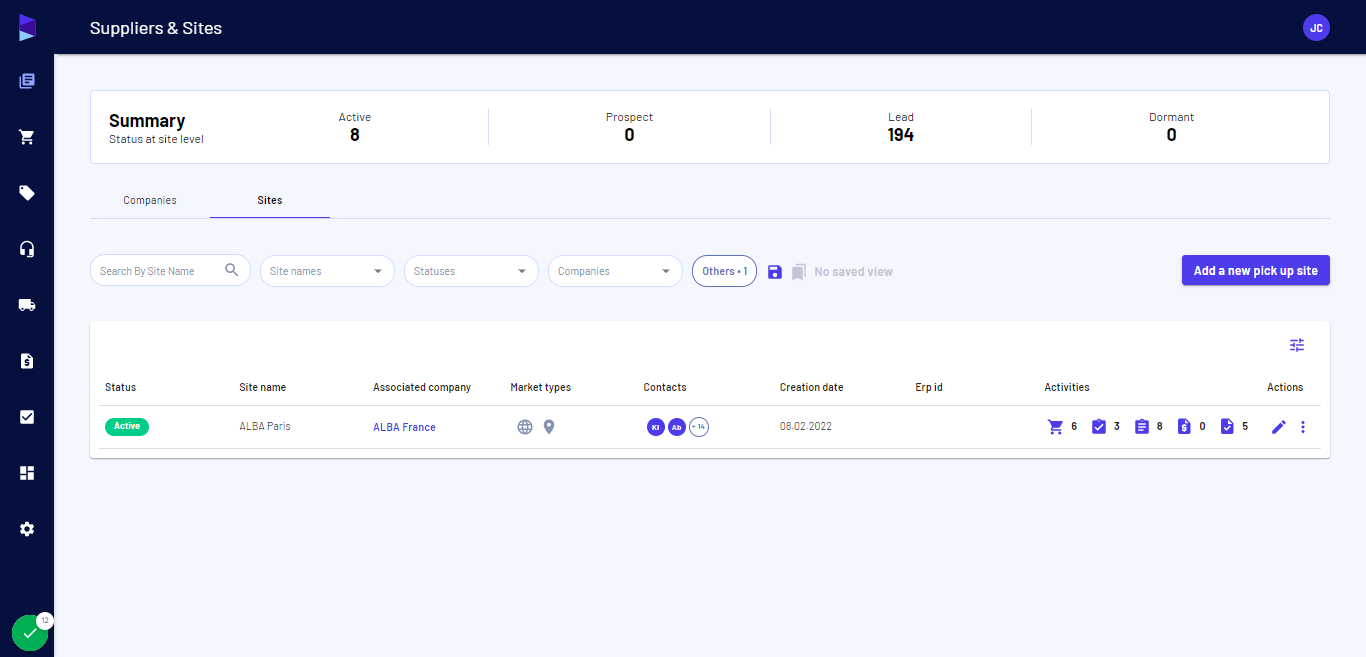
Task: Click the app logo in the sidebar
Action: 27,28
